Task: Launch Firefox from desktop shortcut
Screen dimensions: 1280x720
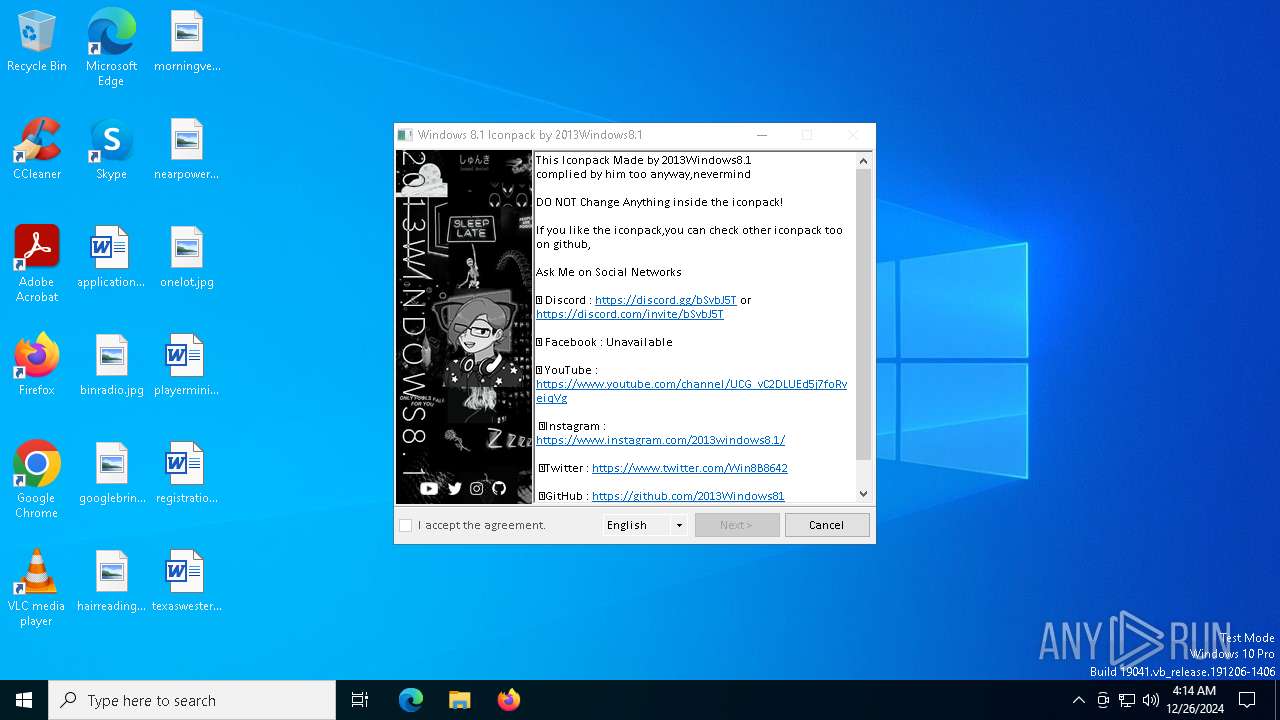Action: pos(37,366)
